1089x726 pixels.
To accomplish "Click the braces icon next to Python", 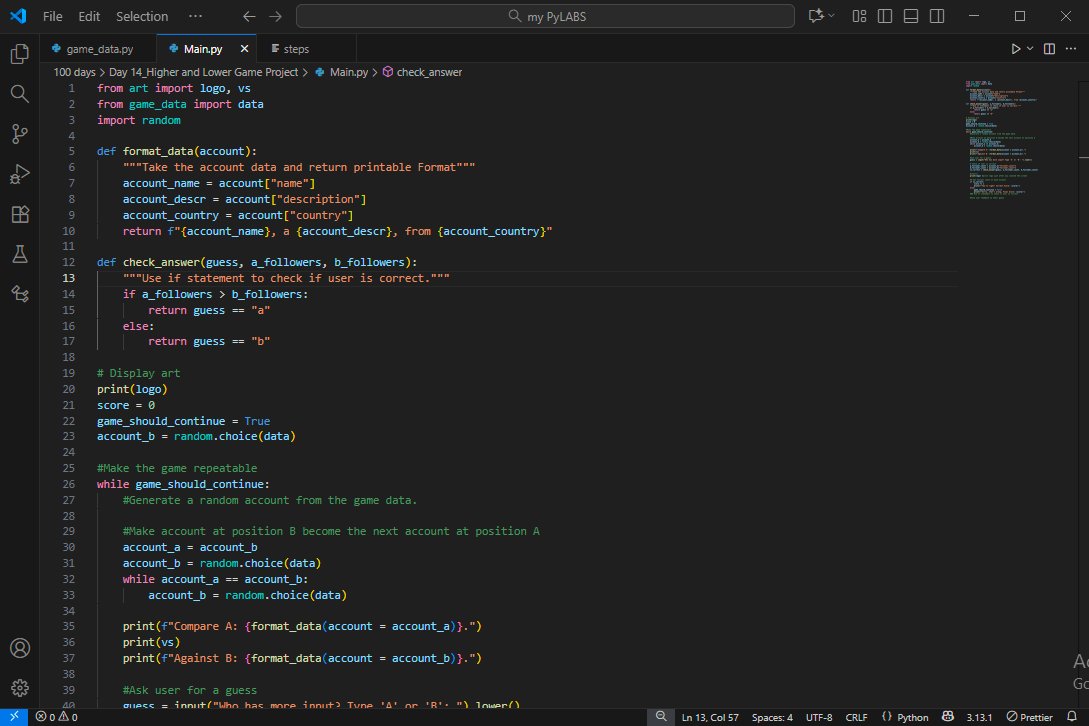I will (886, 717).
